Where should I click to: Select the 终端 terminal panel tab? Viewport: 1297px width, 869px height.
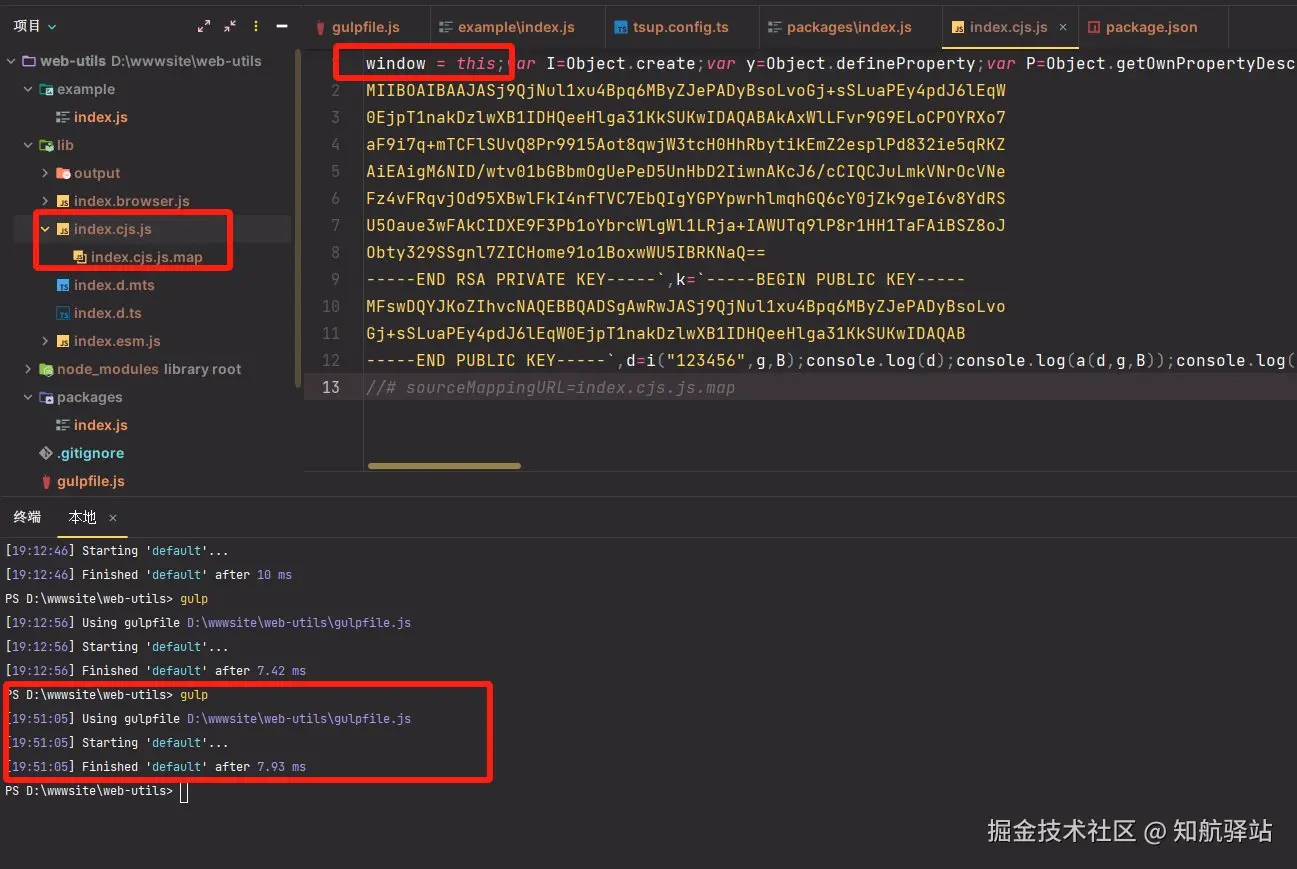pyautogui.click(x=27, y=517)
